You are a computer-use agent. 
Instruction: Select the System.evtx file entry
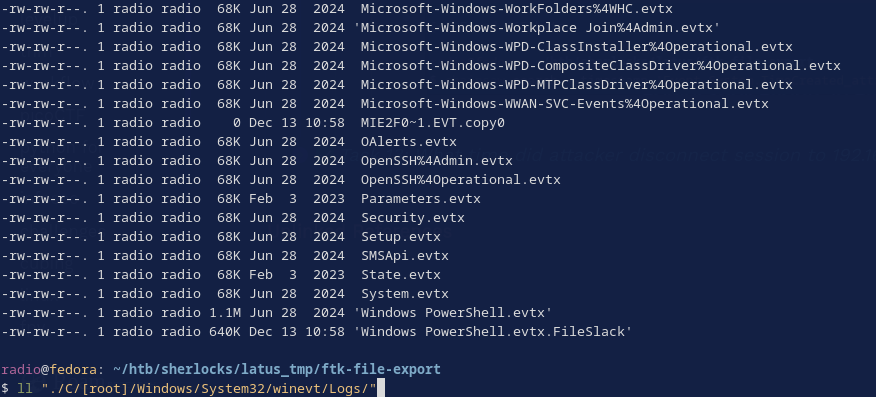point(404,294)
